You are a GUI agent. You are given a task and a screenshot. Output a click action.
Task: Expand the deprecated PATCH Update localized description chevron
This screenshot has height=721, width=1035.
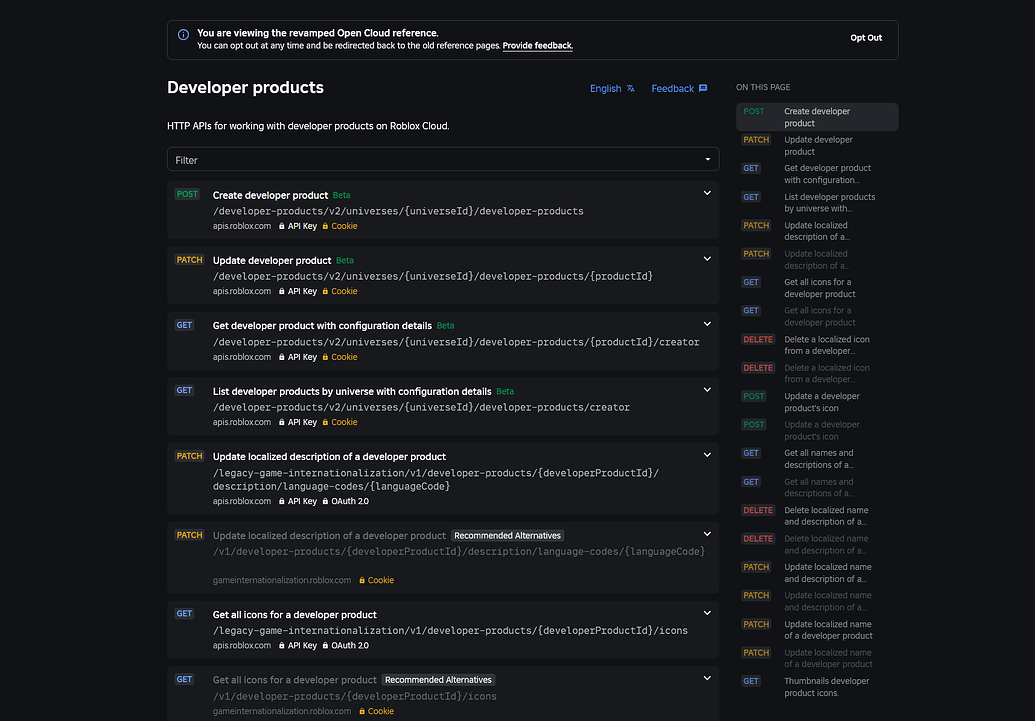(x=707, y=533)
